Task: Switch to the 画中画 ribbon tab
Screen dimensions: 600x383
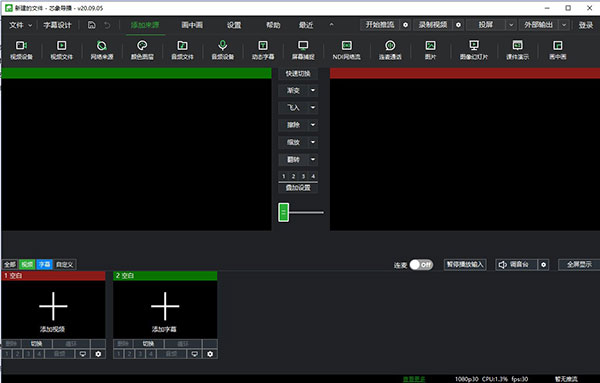Action: 192,25
